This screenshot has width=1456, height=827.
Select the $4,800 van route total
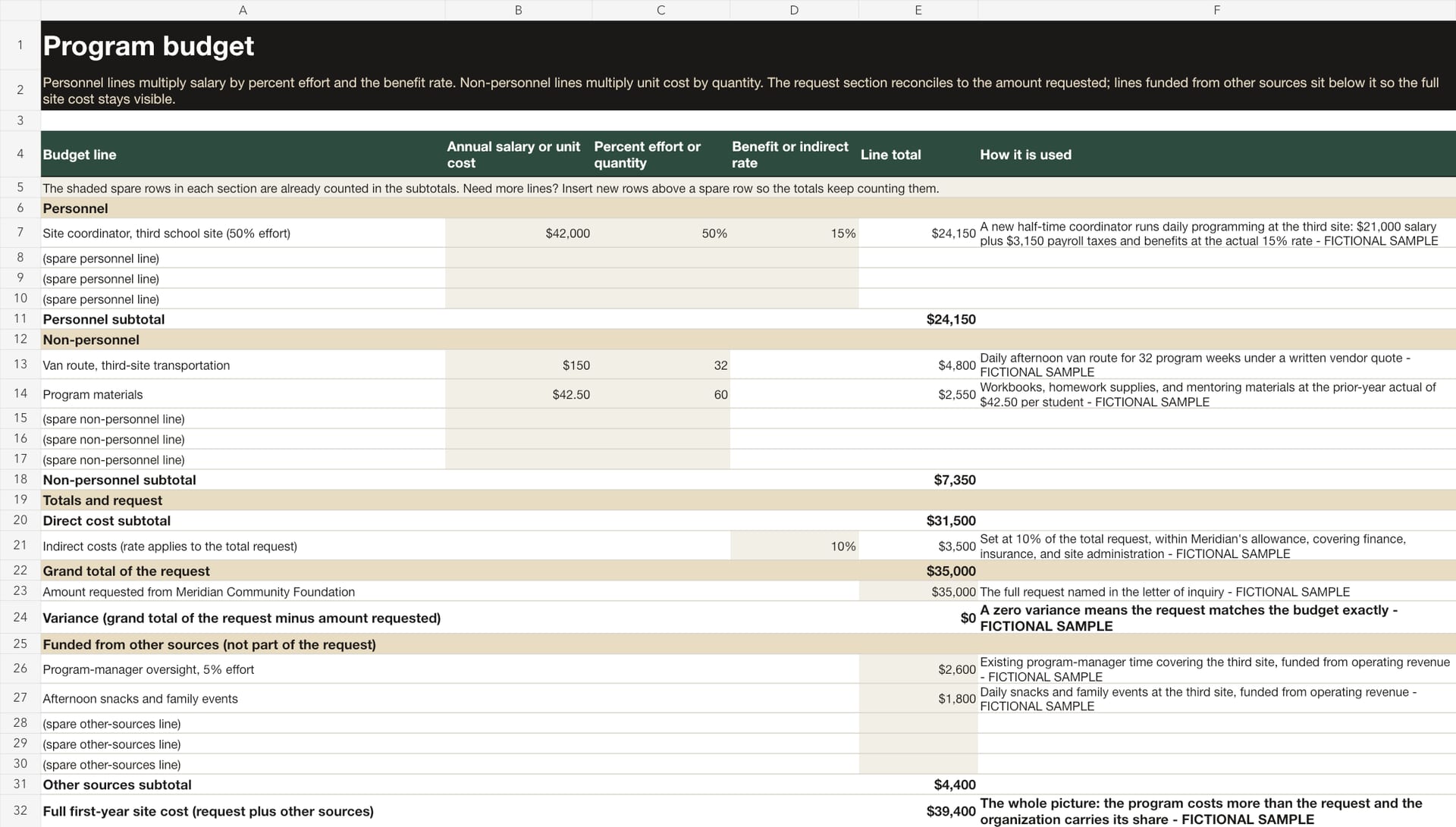pos(918,365)
